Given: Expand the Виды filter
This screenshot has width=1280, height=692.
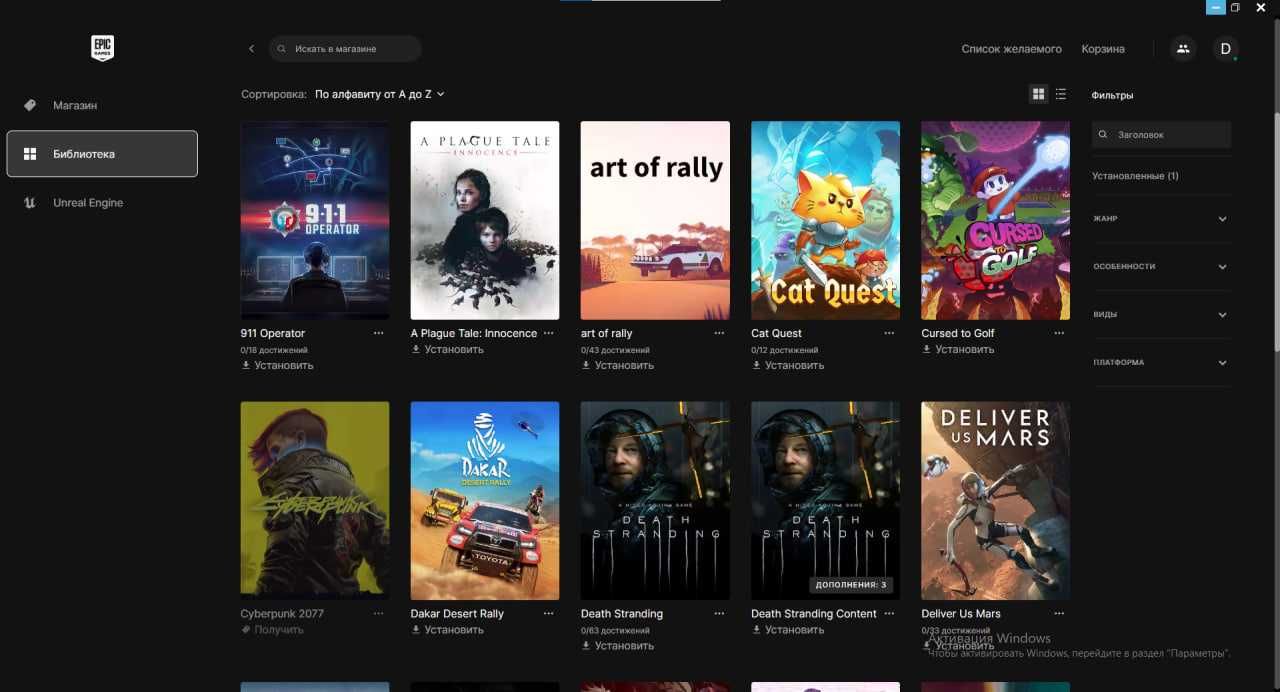Looking at the screenshot, I should (1161, 314).
